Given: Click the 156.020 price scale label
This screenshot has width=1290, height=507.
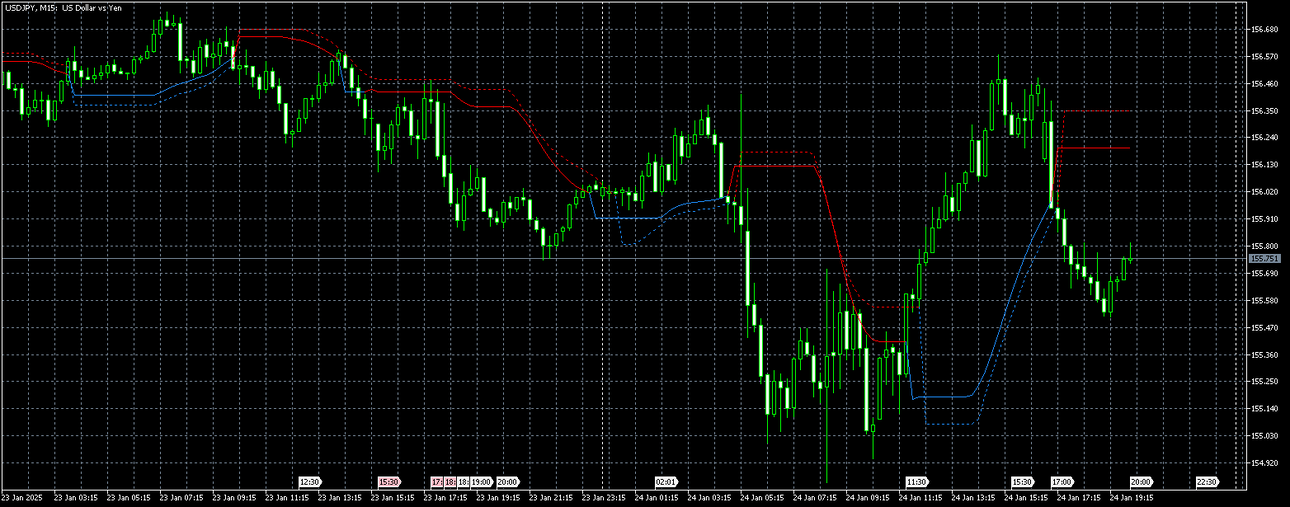Looking at the screenshot, I should coord(1266,191).
